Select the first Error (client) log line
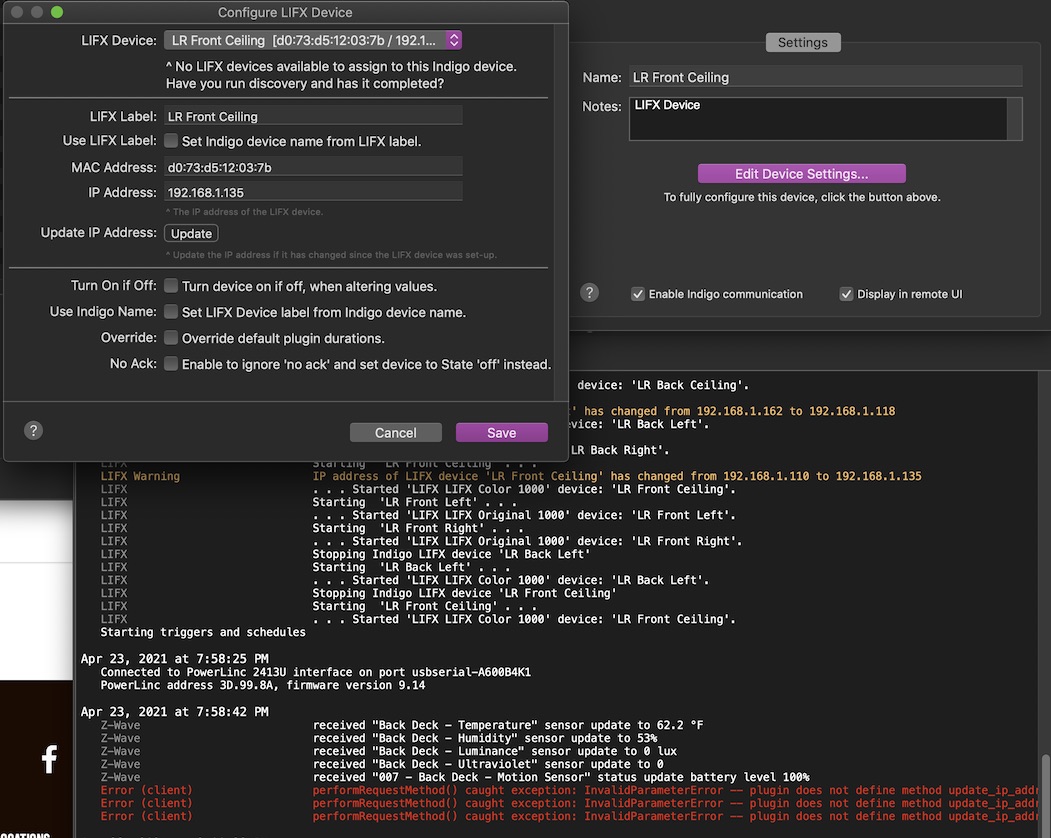This screenshot has height=838, width=1051. (x=568, y=790)
